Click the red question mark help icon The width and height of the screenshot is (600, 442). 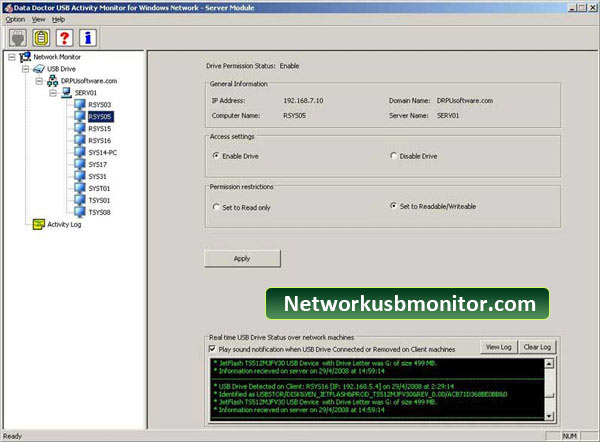click(x=64, y=38)
